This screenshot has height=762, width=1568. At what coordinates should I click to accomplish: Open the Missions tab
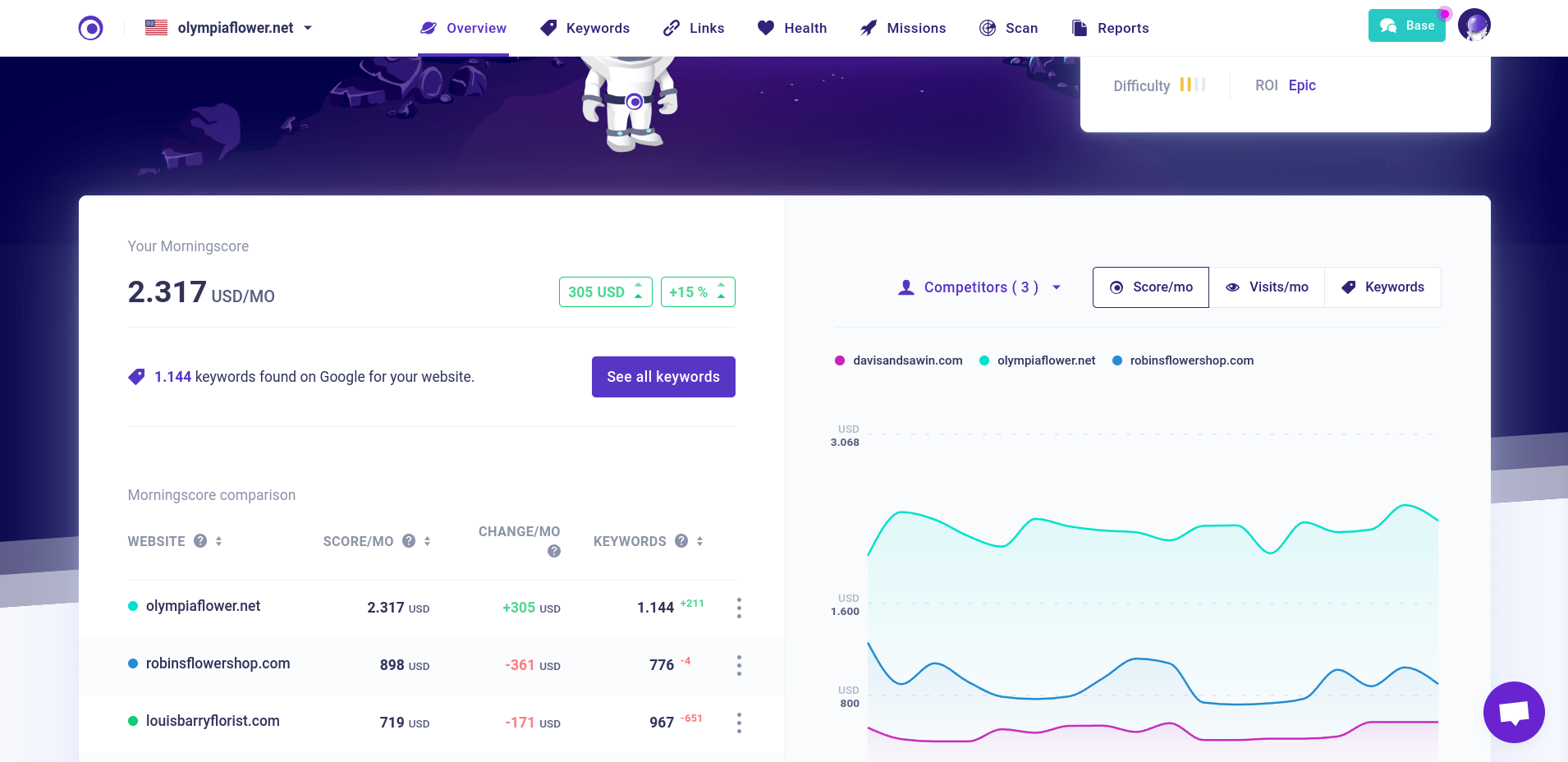(x=903, y=28)
